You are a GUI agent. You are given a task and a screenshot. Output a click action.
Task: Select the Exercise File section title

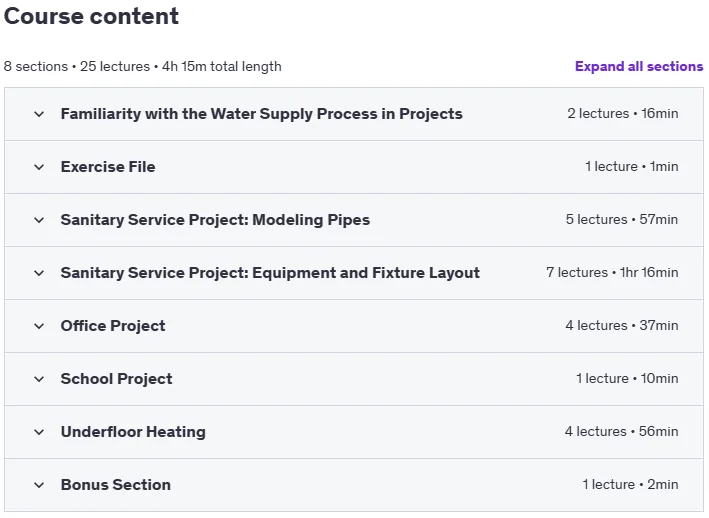(x=108, y=167)
